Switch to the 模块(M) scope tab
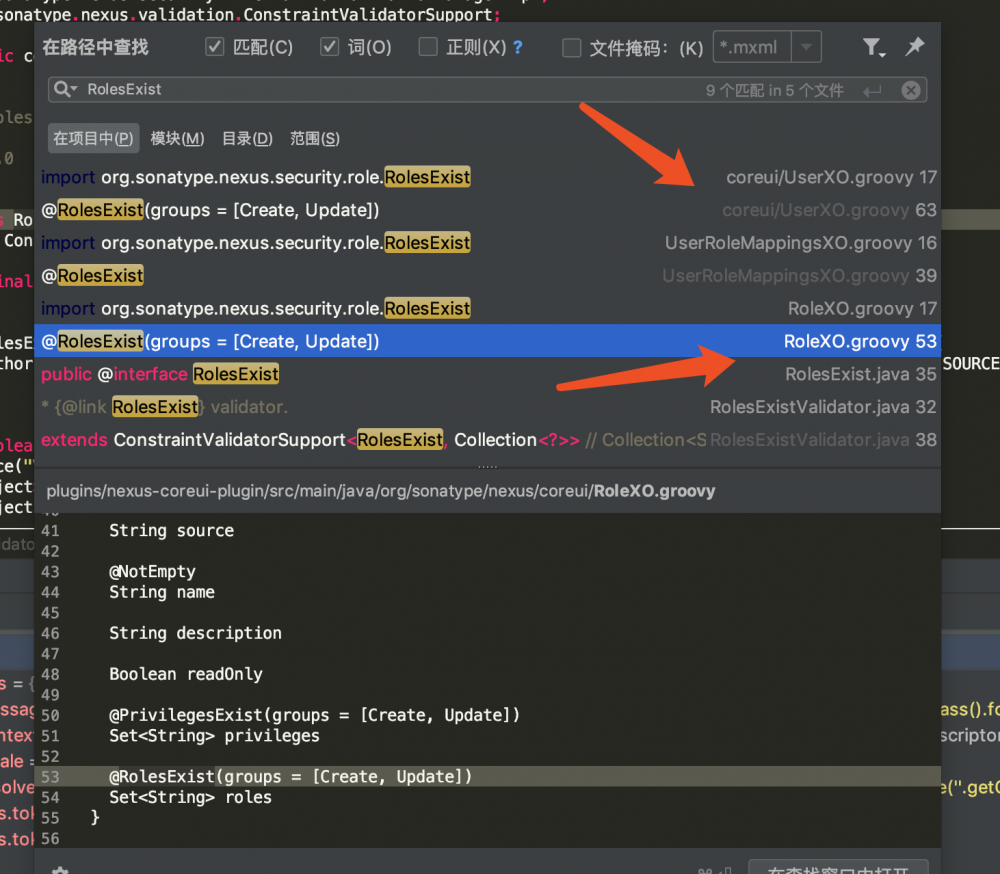 (176, 138)
